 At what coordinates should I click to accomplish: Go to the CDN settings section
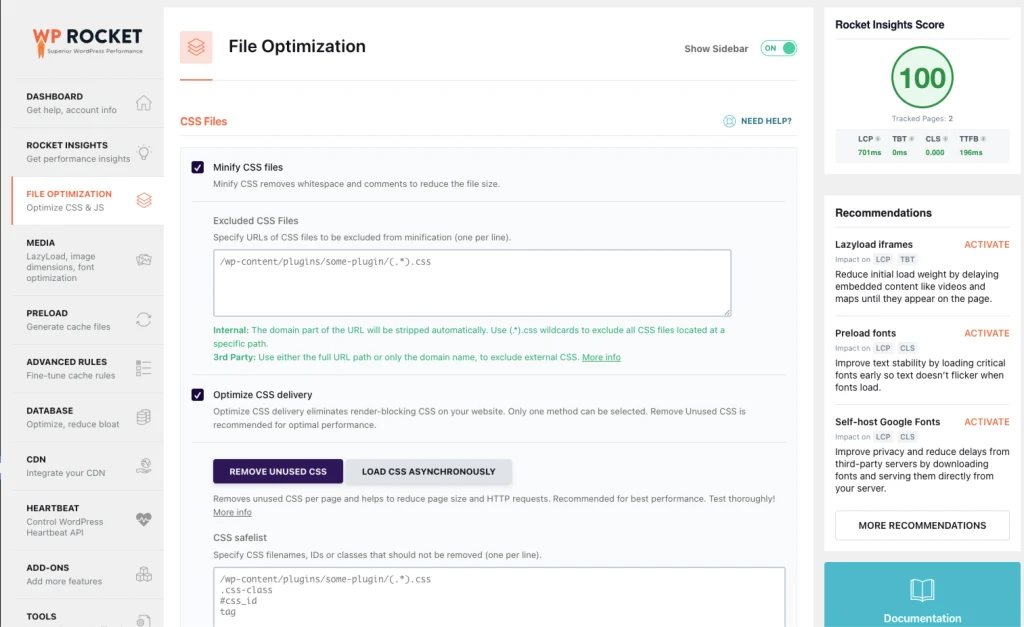click(88, 466)
